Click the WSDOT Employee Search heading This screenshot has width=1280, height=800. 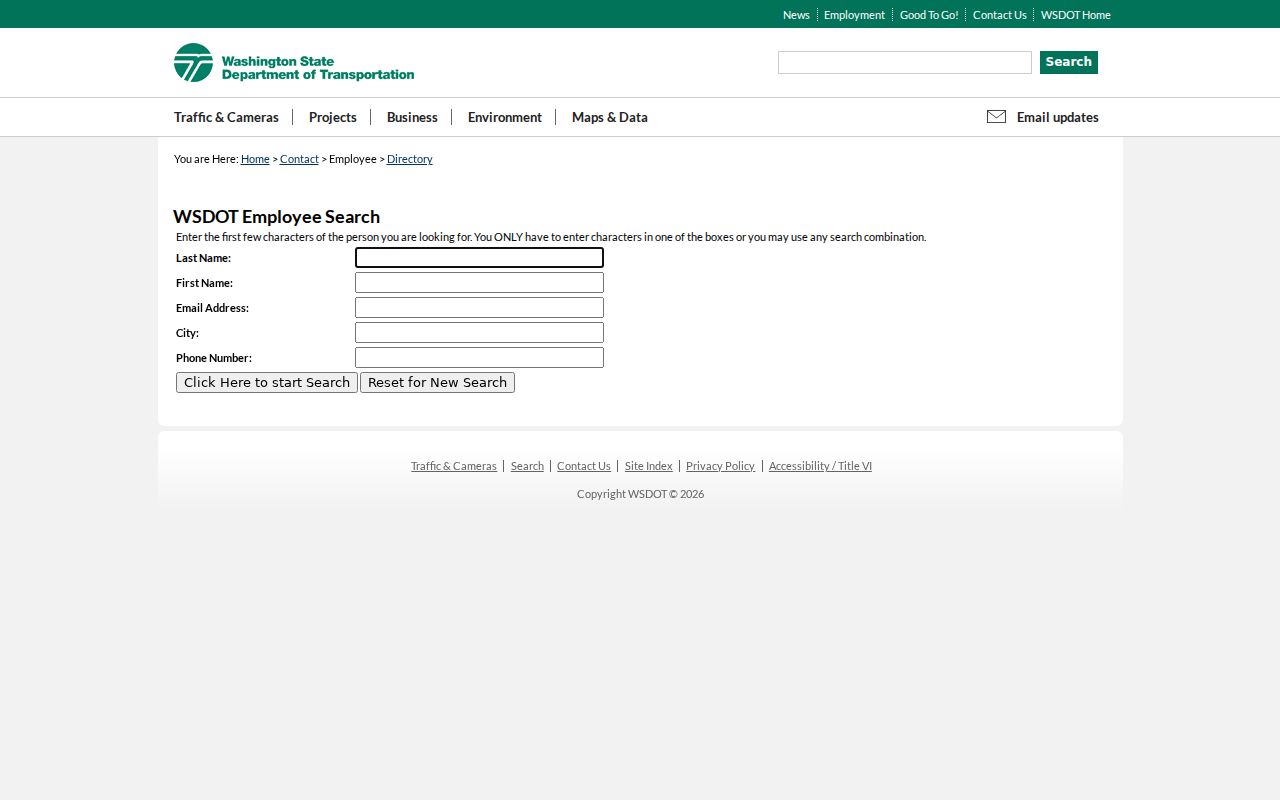coord(277,217)
